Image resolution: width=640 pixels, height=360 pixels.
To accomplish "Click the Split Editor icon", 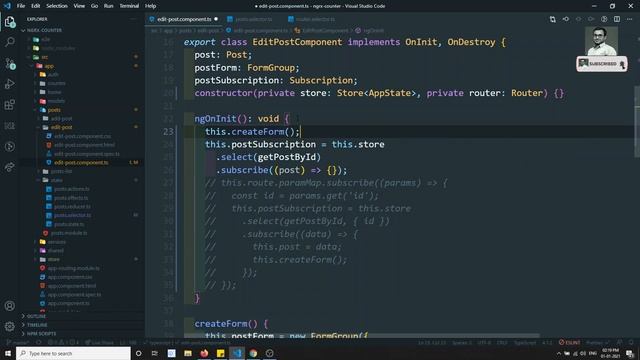I will pyautogui.click(x=617, y=19).
